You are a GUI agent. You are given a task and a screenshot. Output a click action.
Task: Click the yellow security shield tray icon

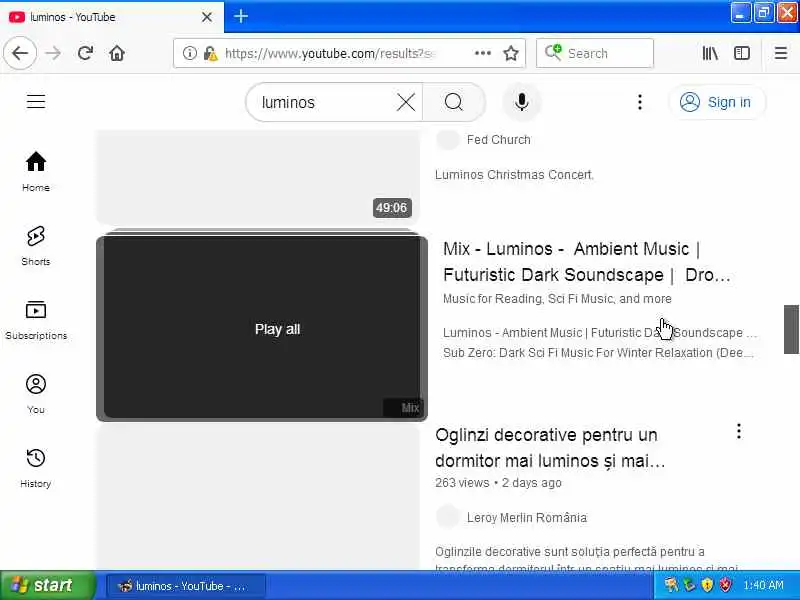point(707,585)
